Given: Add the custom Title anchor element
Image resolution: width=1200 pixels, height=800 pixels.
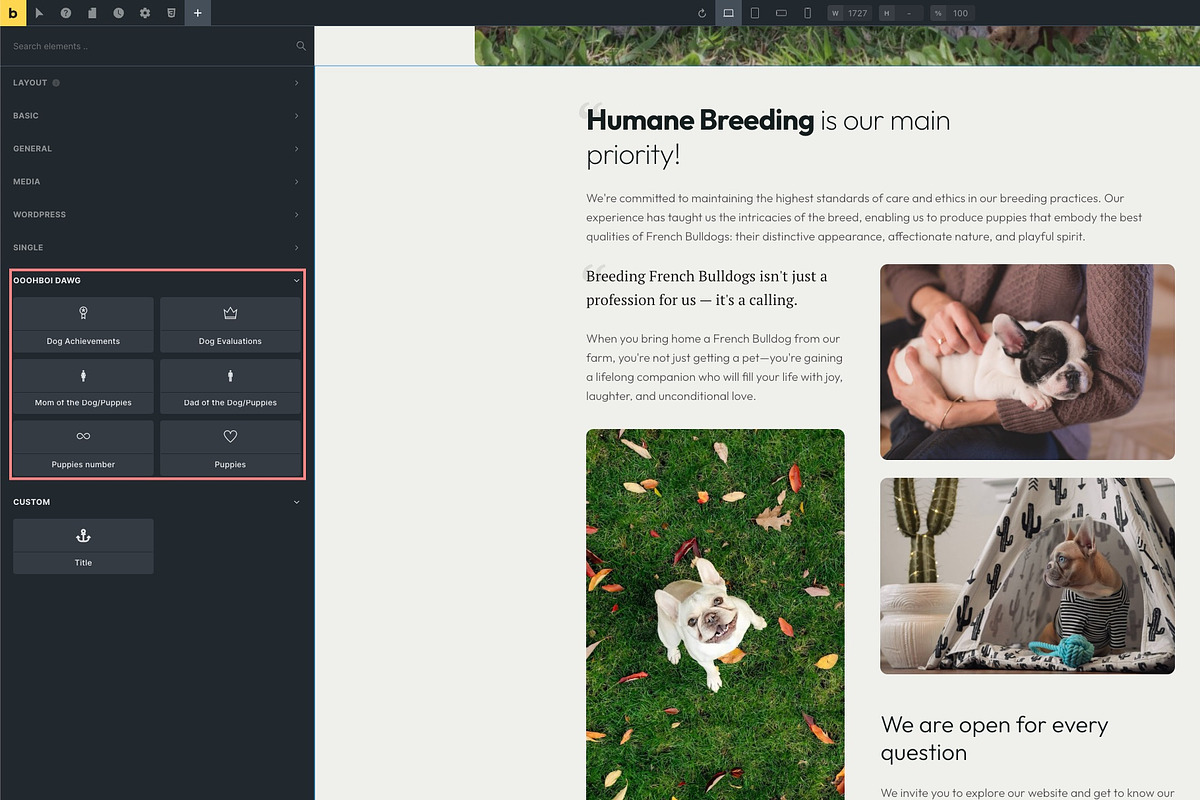Looking at the screenshot, I should click(x=83, y=546).
